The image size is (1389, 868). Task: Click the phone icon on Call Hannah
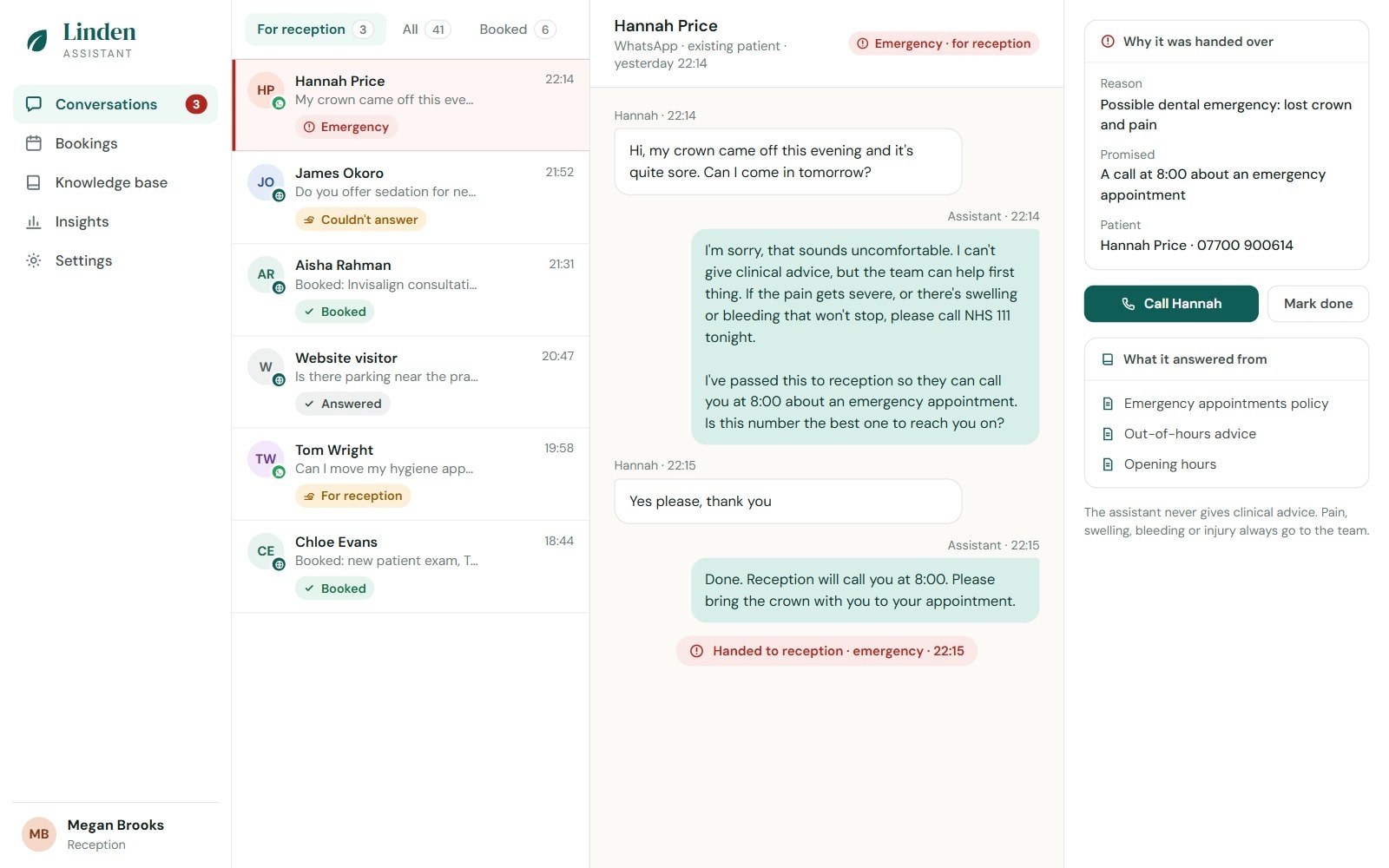[1129, 304]
